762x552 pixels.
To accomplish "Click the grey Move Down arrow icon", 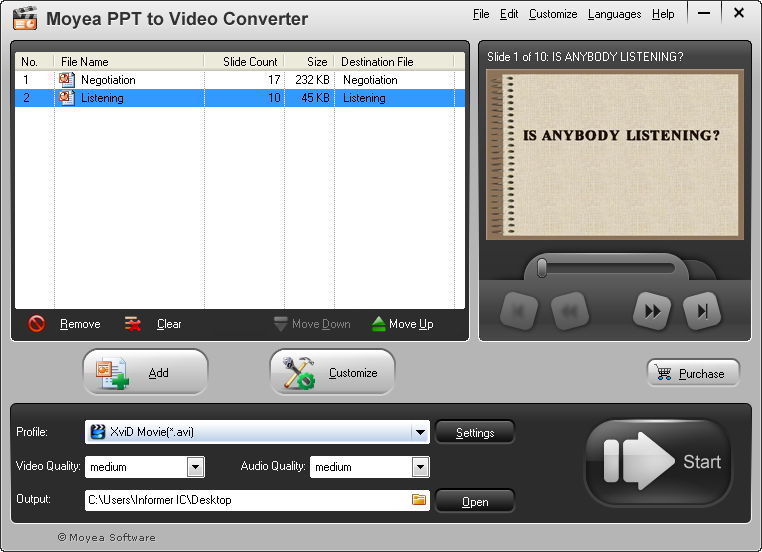I will (280, 324).
